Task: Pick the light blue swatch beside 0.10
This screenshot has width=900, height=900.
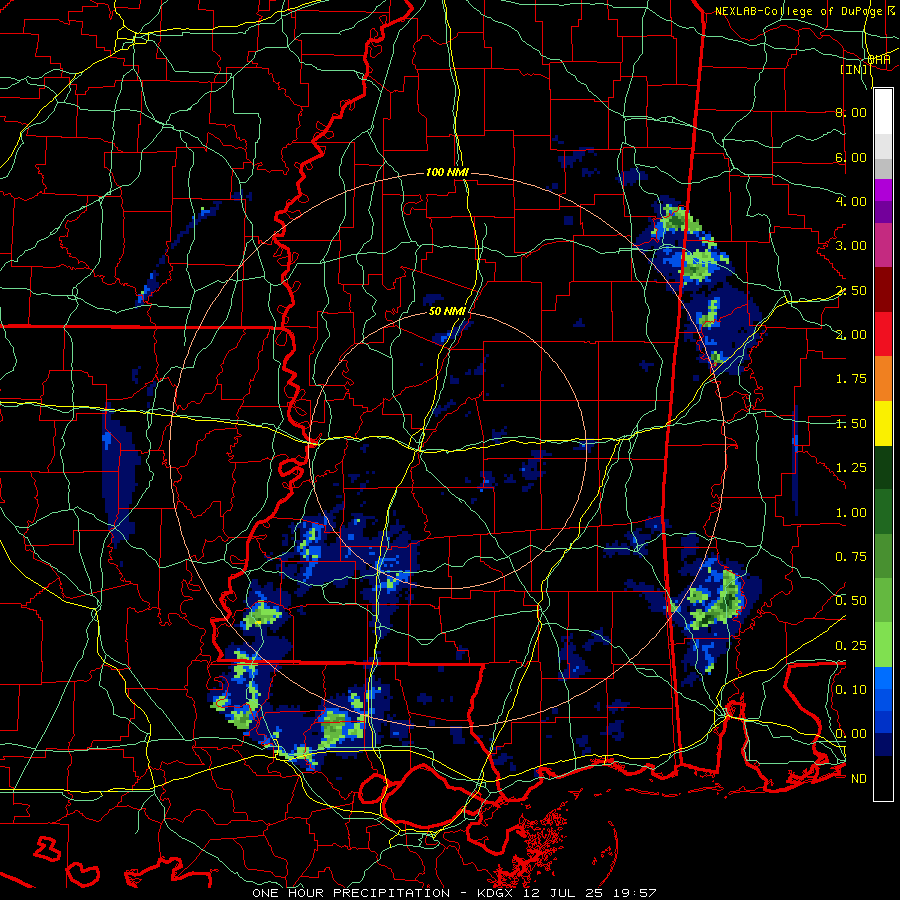Action: click(x=883, y=678)
